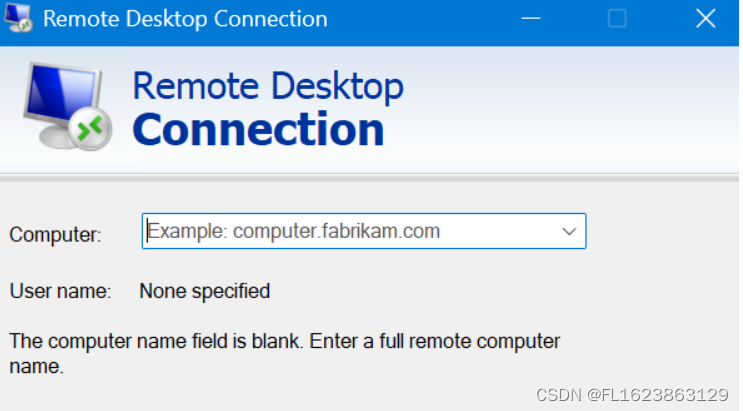743x411 pixels.
Task: Click the separator line below the banner
Action: tap(370, 177)
